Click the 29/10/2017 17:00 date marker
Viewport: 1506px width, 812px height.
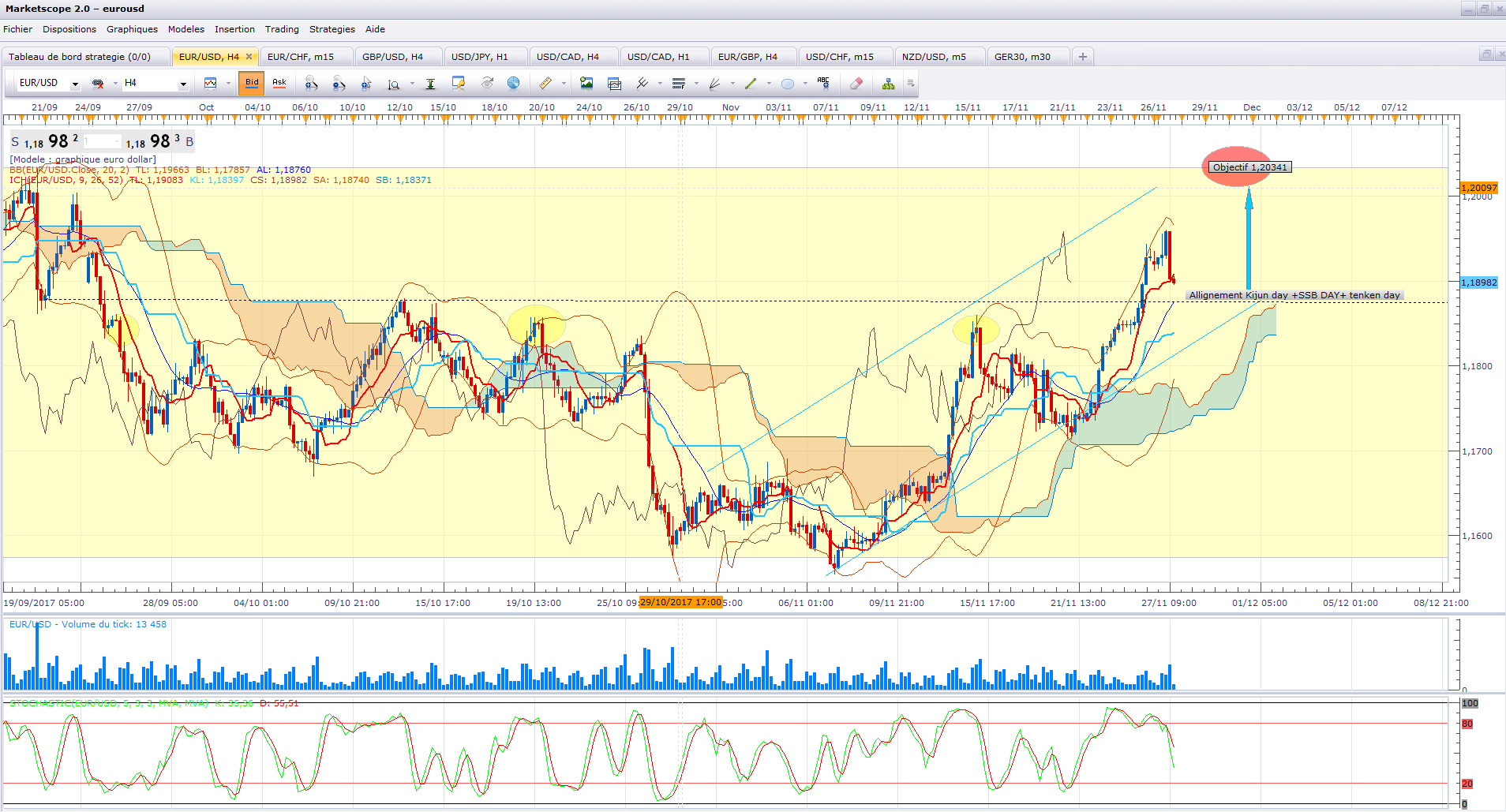tap(680, 602)
